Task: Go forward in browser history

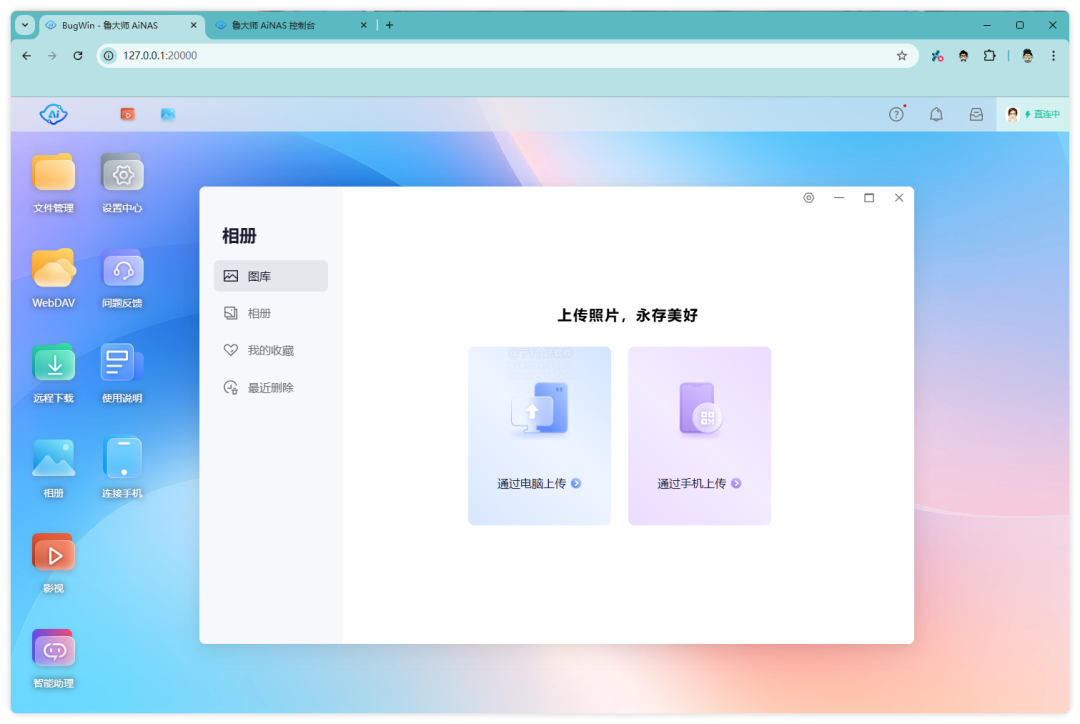Action: point(52,56)
